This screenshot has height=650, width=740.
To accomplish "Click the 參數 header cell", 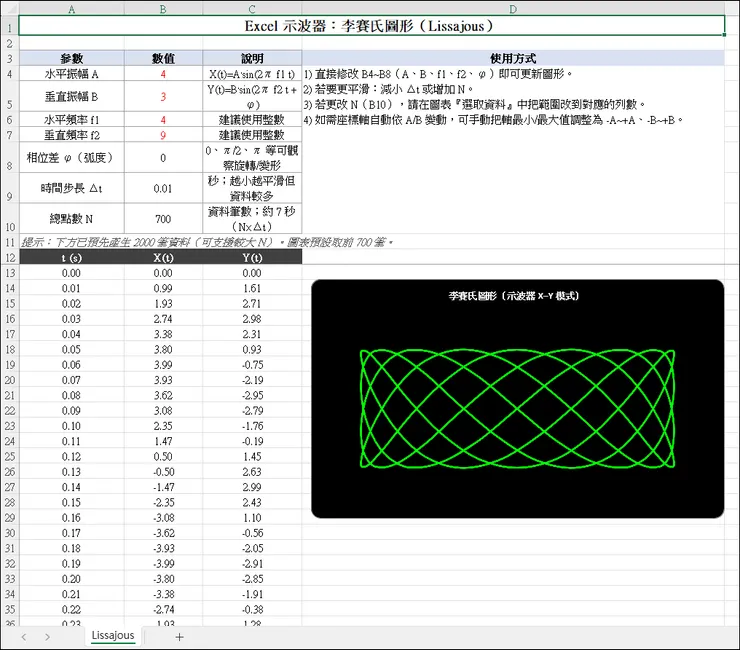I will pyautogui.click(x=72, y=59).
